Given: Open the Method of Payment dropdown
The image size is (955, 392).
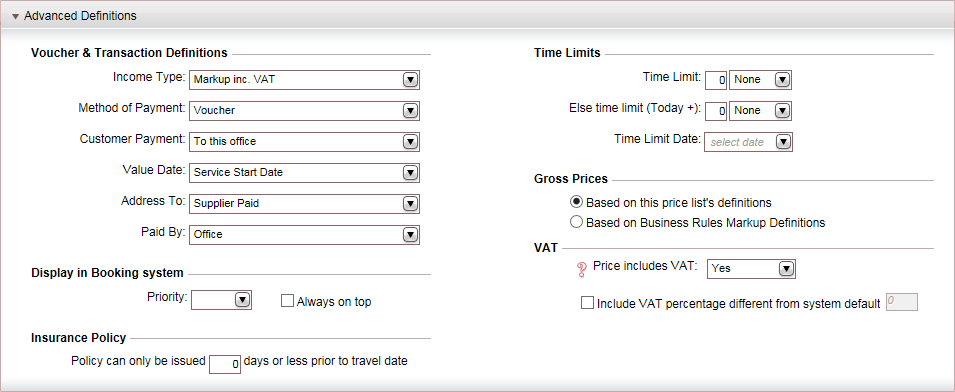Looking at the screenshot, I should tap(305, 111).
